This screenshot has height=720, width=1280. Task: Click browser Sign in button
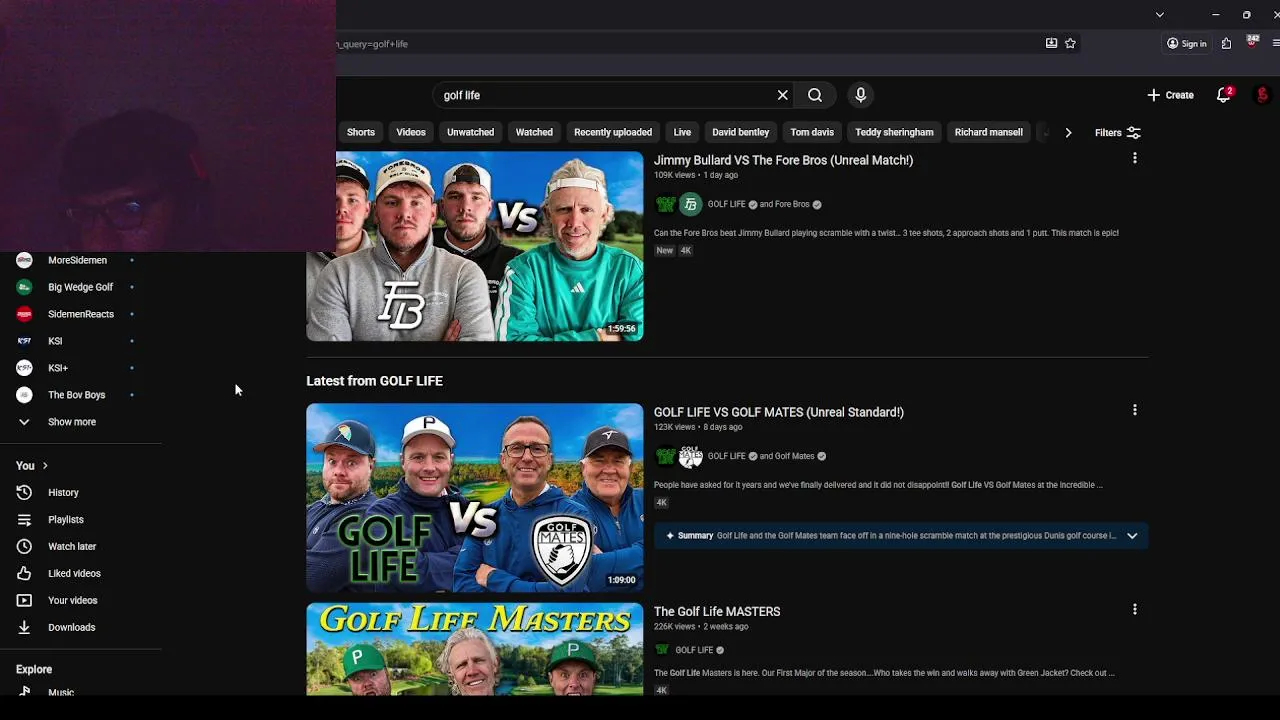(x=1187, y=43)
